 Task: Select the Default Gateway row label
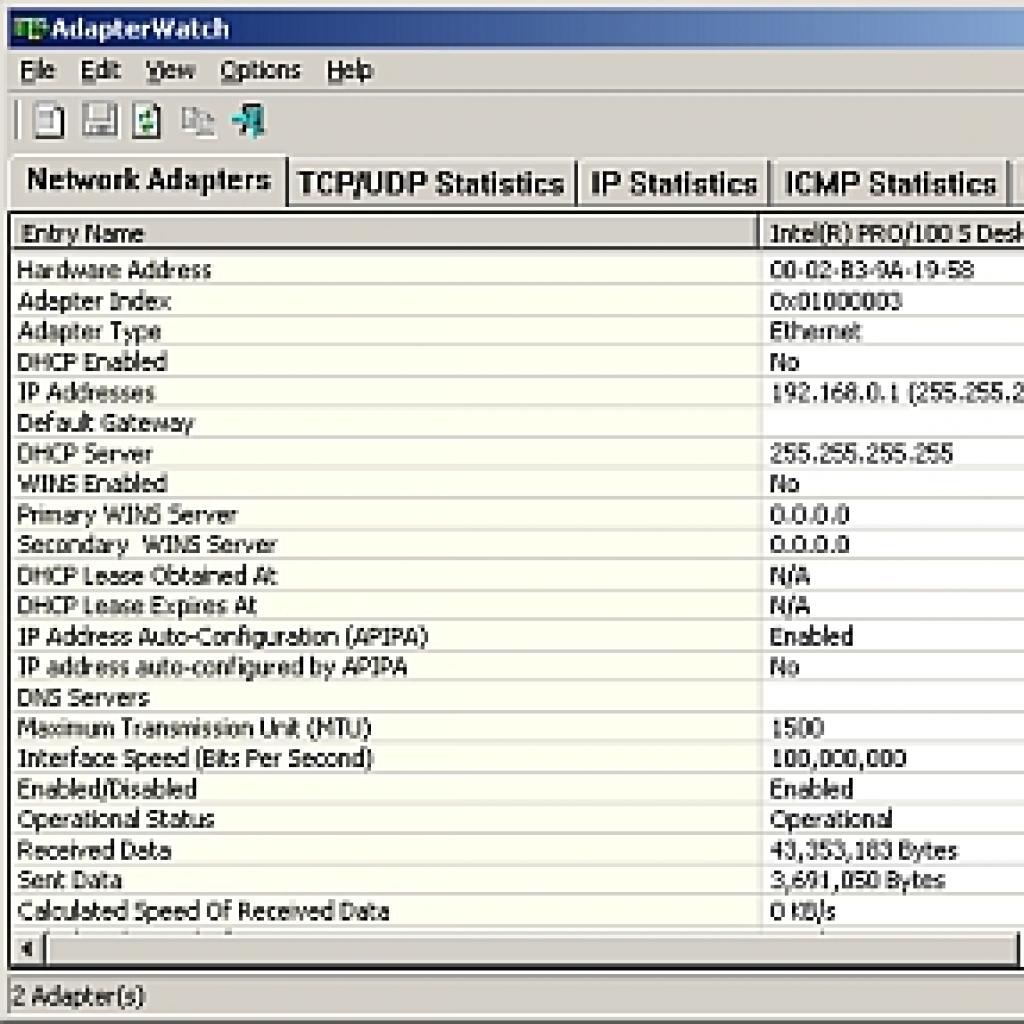pos(106,423)
